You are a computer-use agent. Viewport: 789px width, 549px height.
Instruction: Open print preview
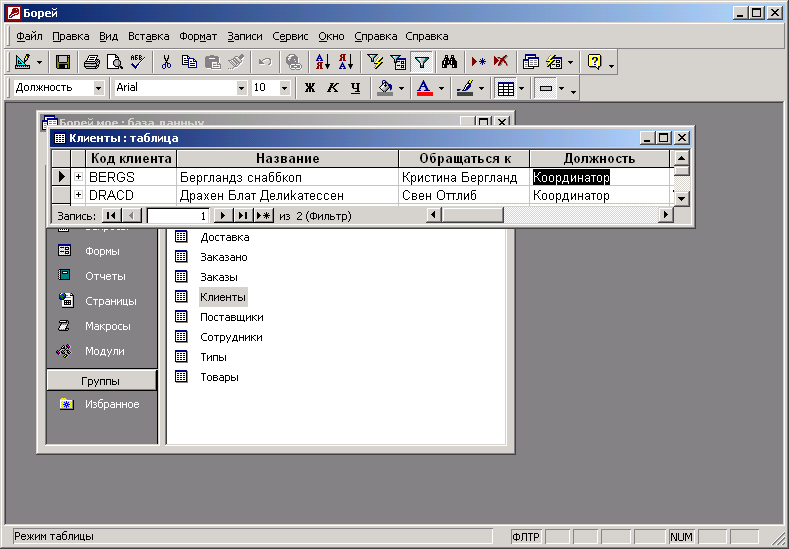pos(115,62)
